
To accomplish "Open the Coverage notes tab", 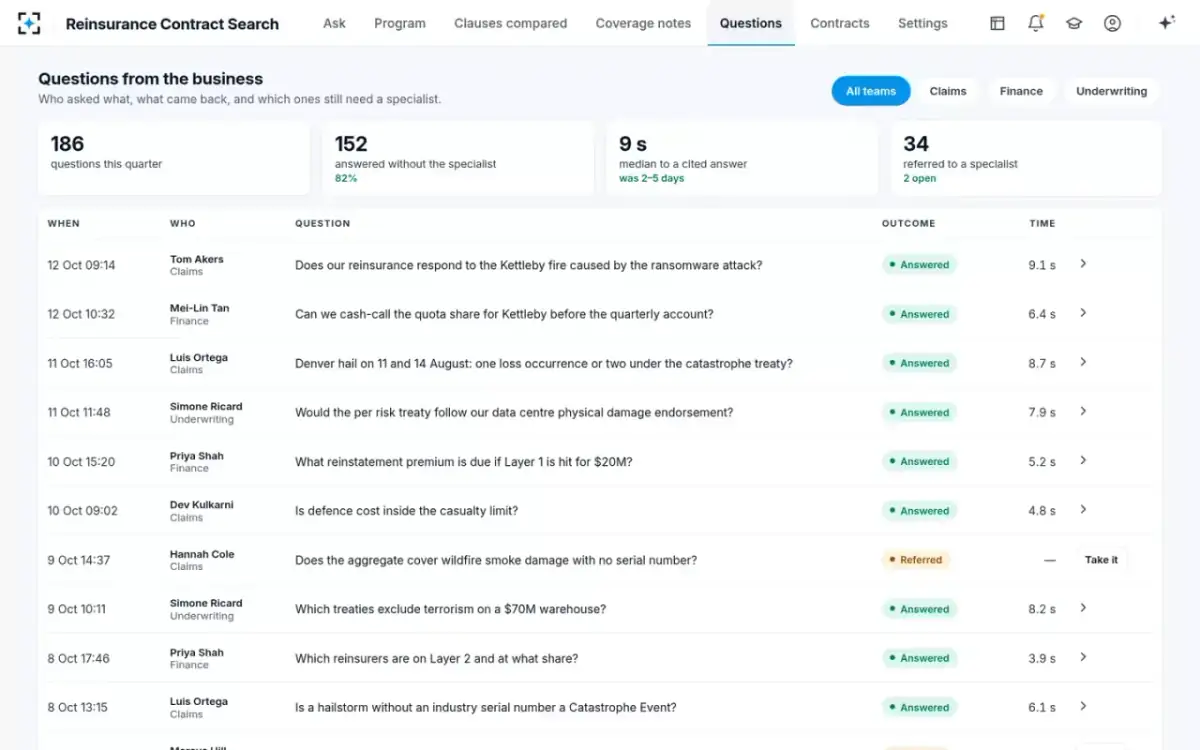I will click(643, 23).
